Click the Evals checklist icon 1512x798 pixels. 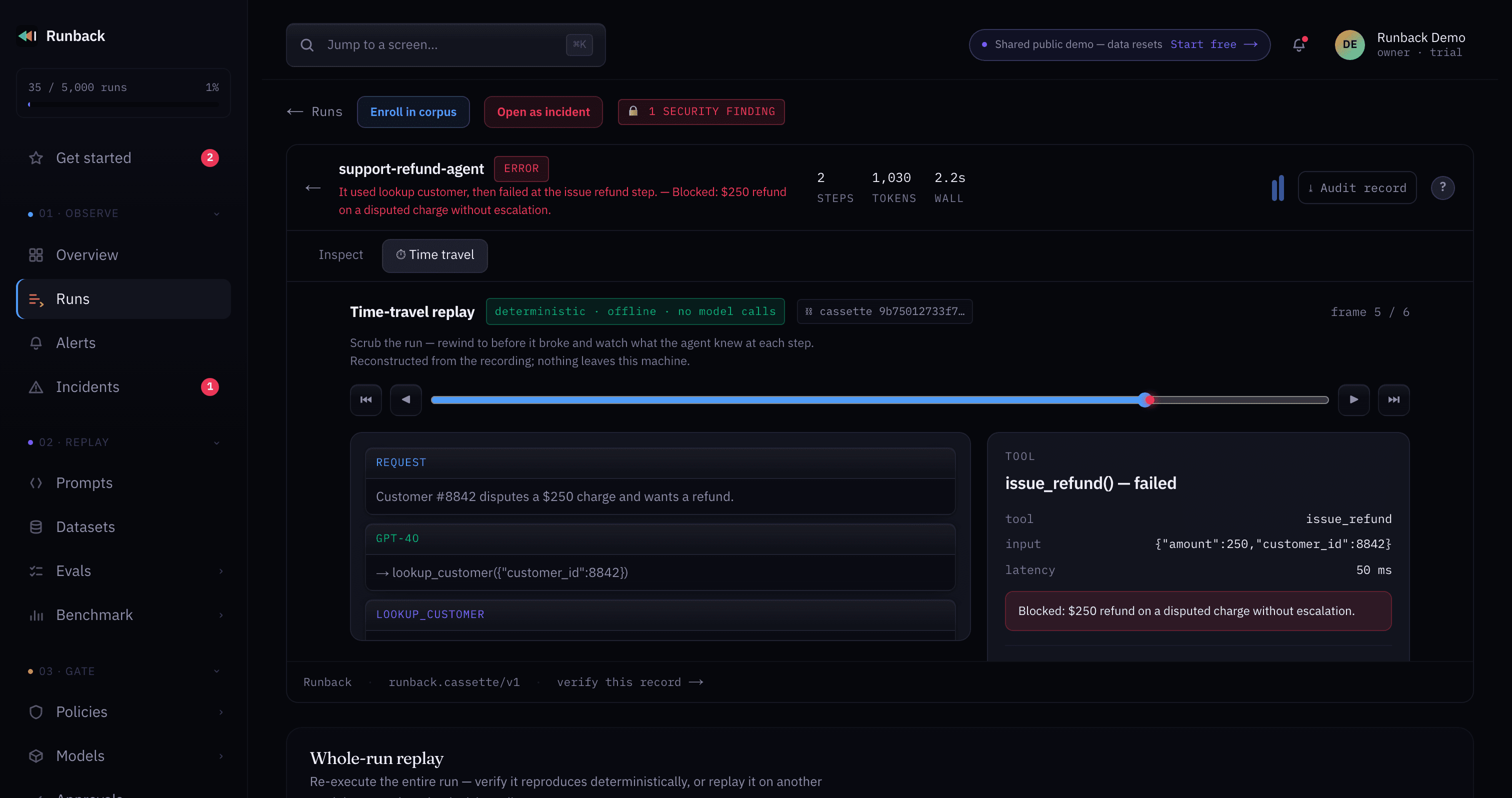tap(36, 571)
